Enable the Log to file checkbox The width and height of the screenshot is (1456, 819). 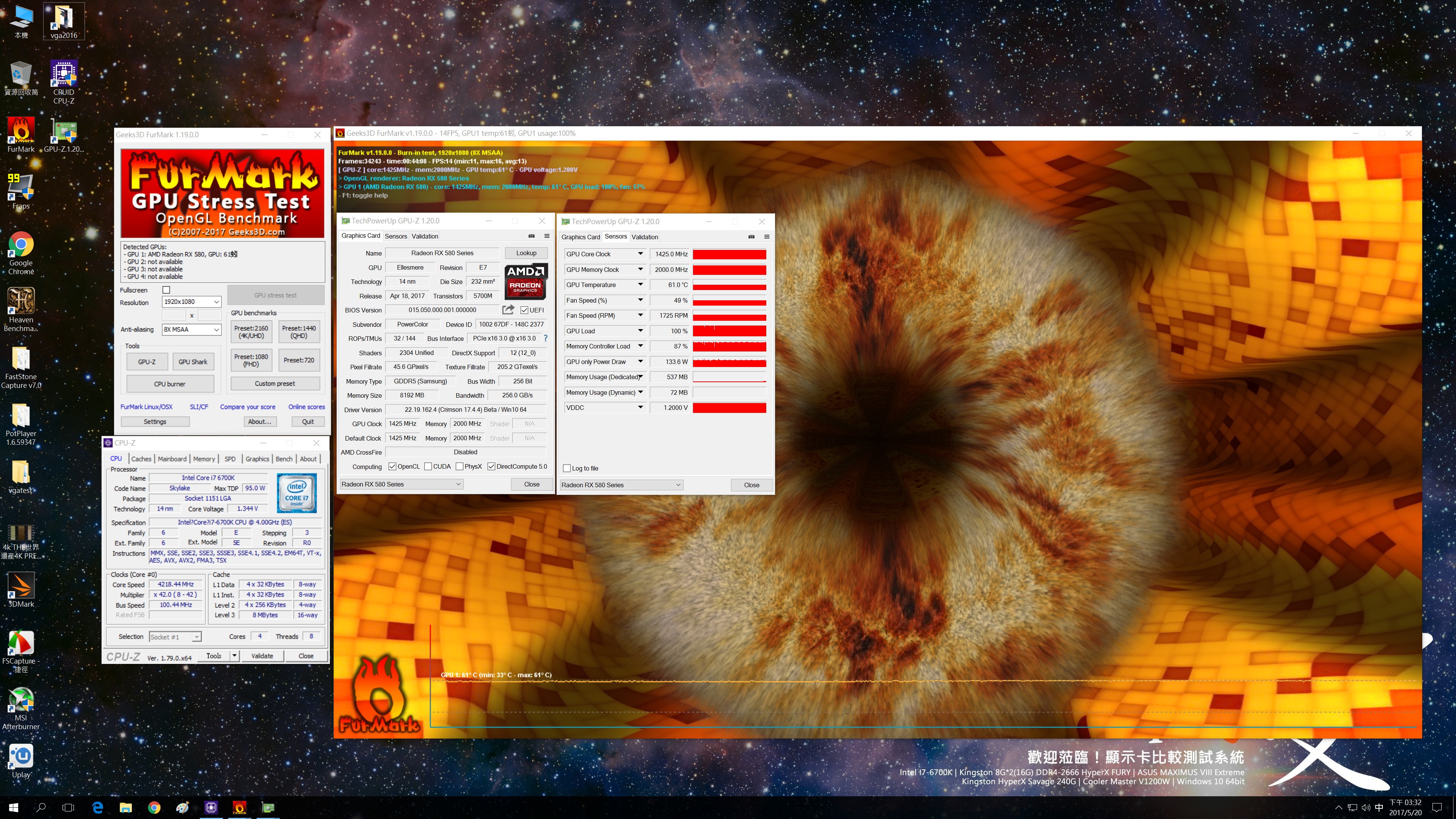[x=567, y=468]
